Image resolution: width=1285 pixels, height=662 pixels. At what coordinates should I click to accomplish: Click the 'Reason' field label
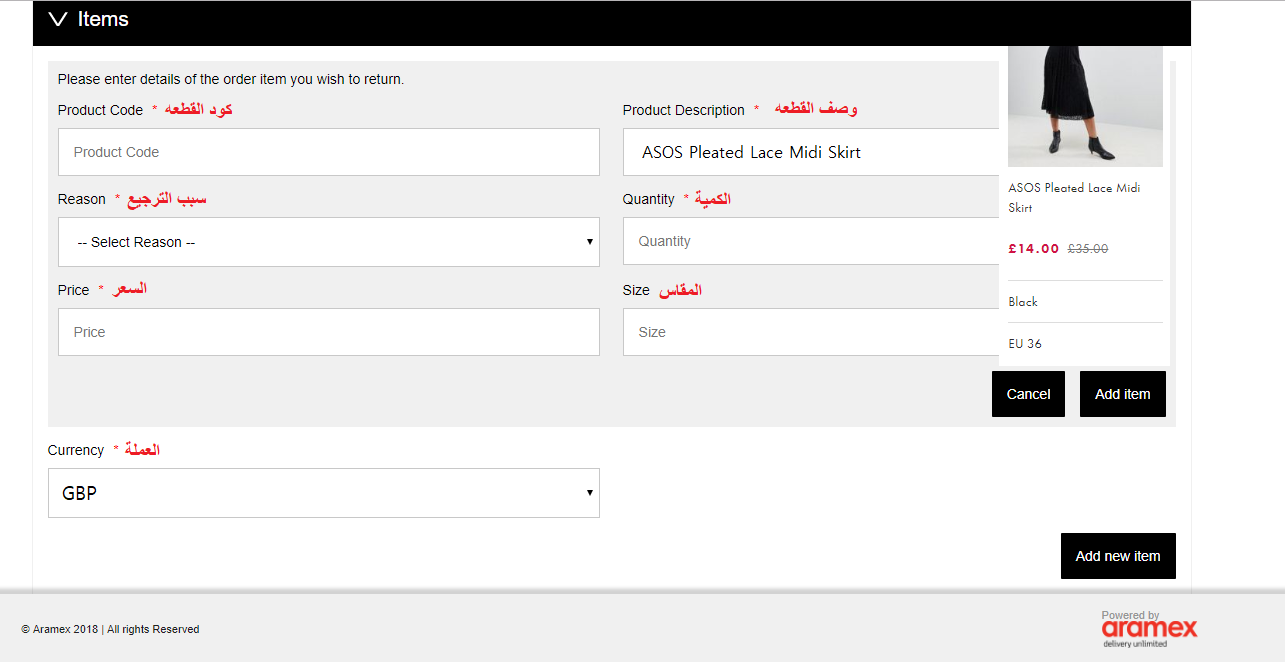(82, 199)
